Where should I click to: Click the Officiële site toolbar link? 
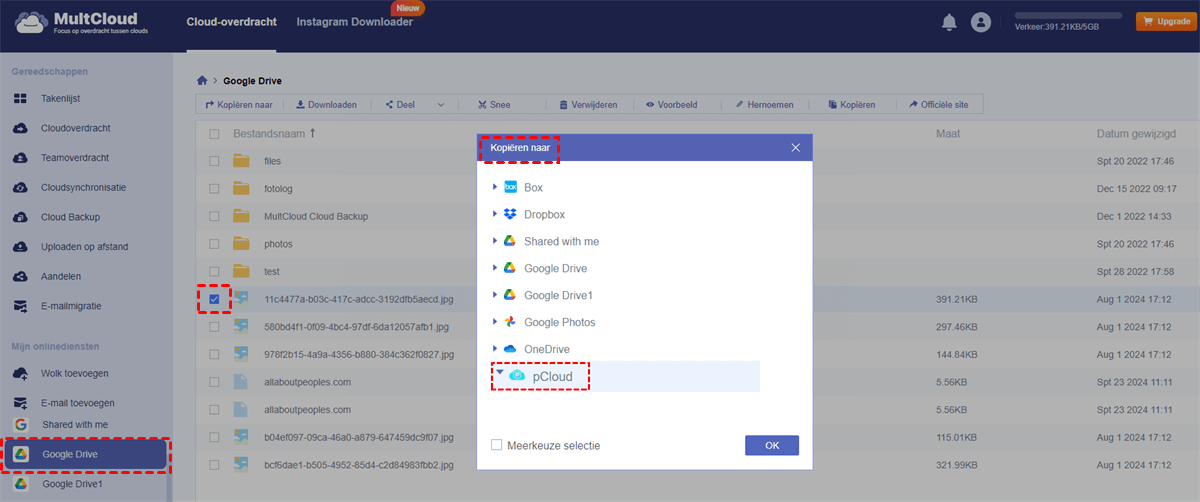[941, 104]
